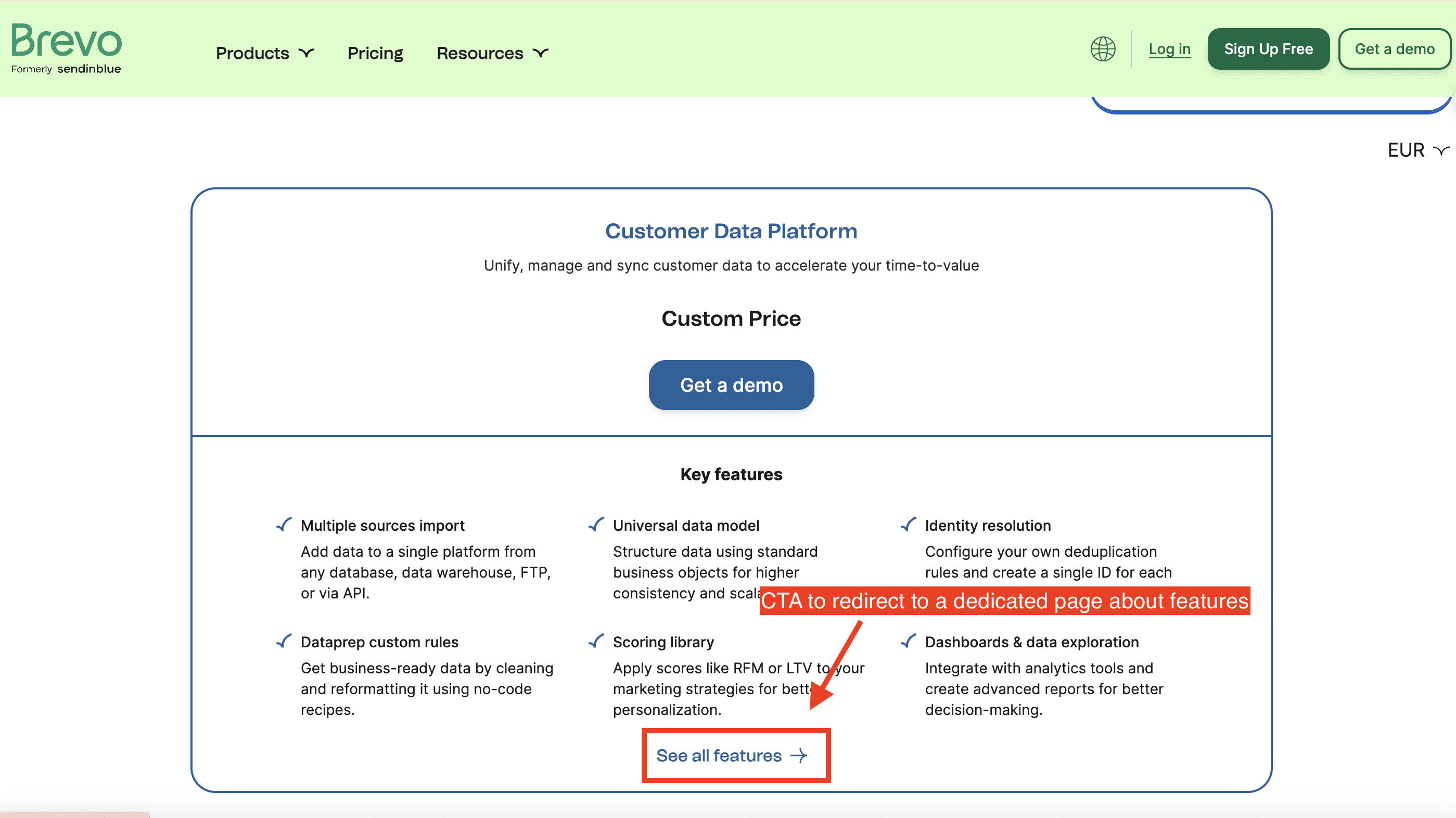Click checkmark beside Identity resolution
This screenshot has width=1456, height=818.
[x=908, y=525]
